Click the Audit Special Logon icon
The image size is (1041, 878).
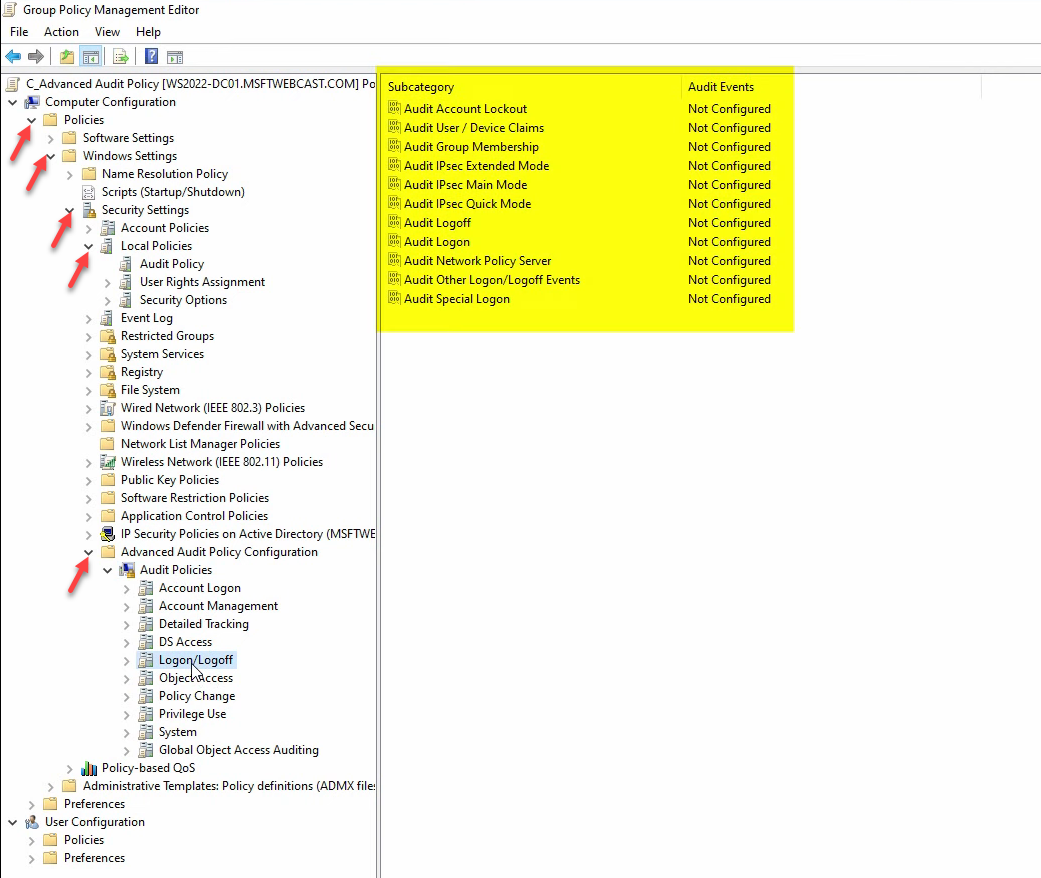click(394, 298)
